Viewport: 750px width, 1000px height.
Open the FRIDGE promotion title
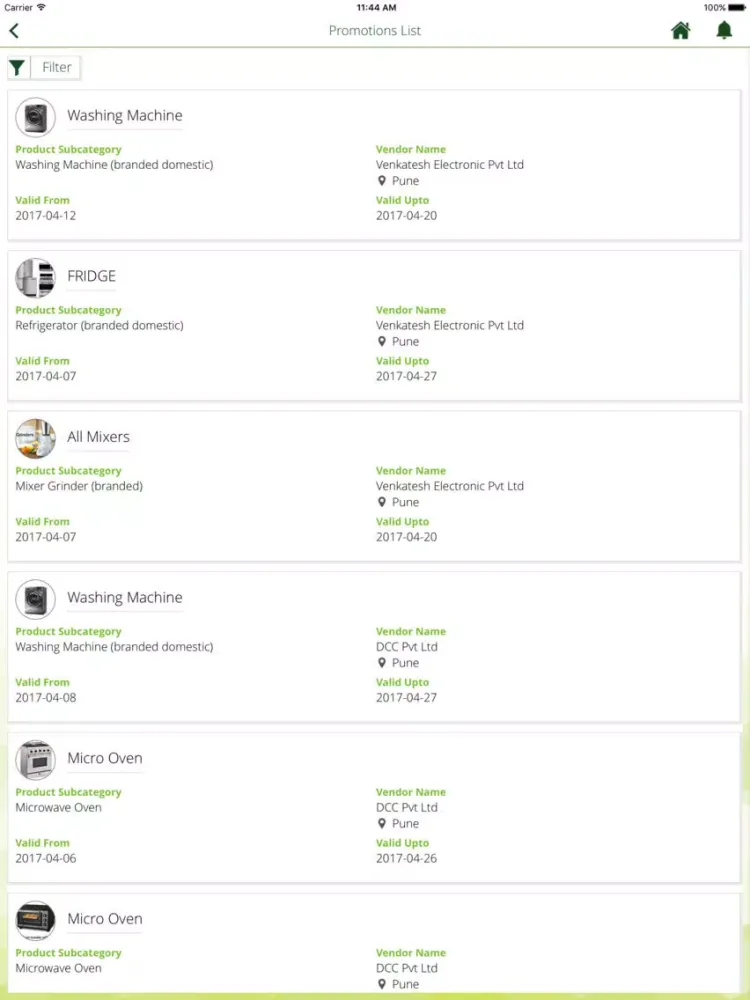click(x=91, y=276)
